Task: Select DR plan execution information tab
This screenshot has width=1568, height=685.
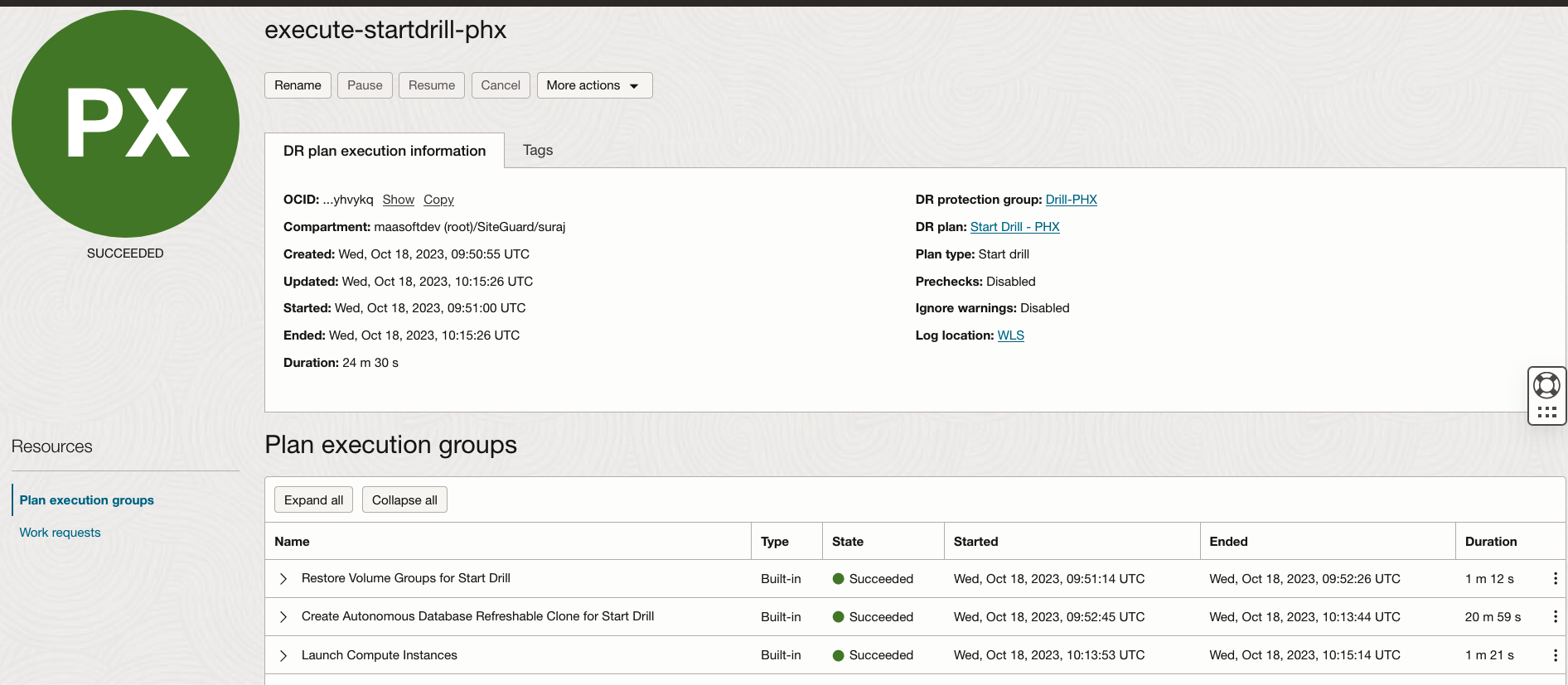Action: (385, 151)
